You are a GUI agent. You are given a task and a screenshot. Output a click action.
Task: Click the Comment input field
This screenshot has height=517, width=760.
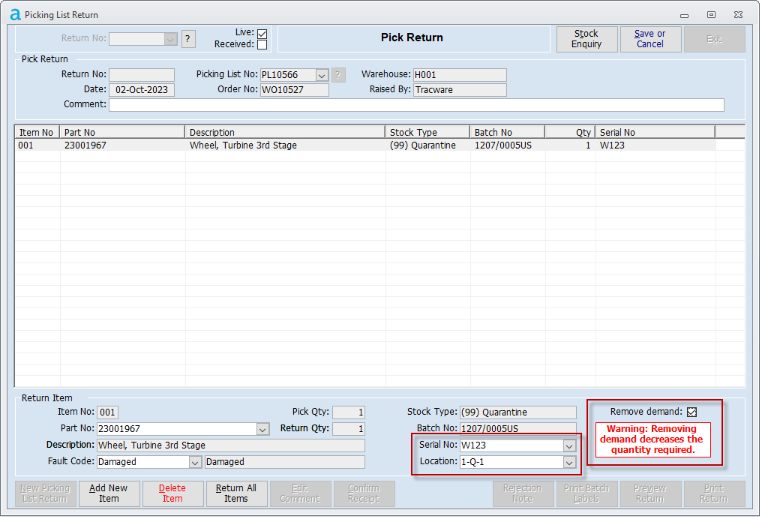[x=416, y=105]
